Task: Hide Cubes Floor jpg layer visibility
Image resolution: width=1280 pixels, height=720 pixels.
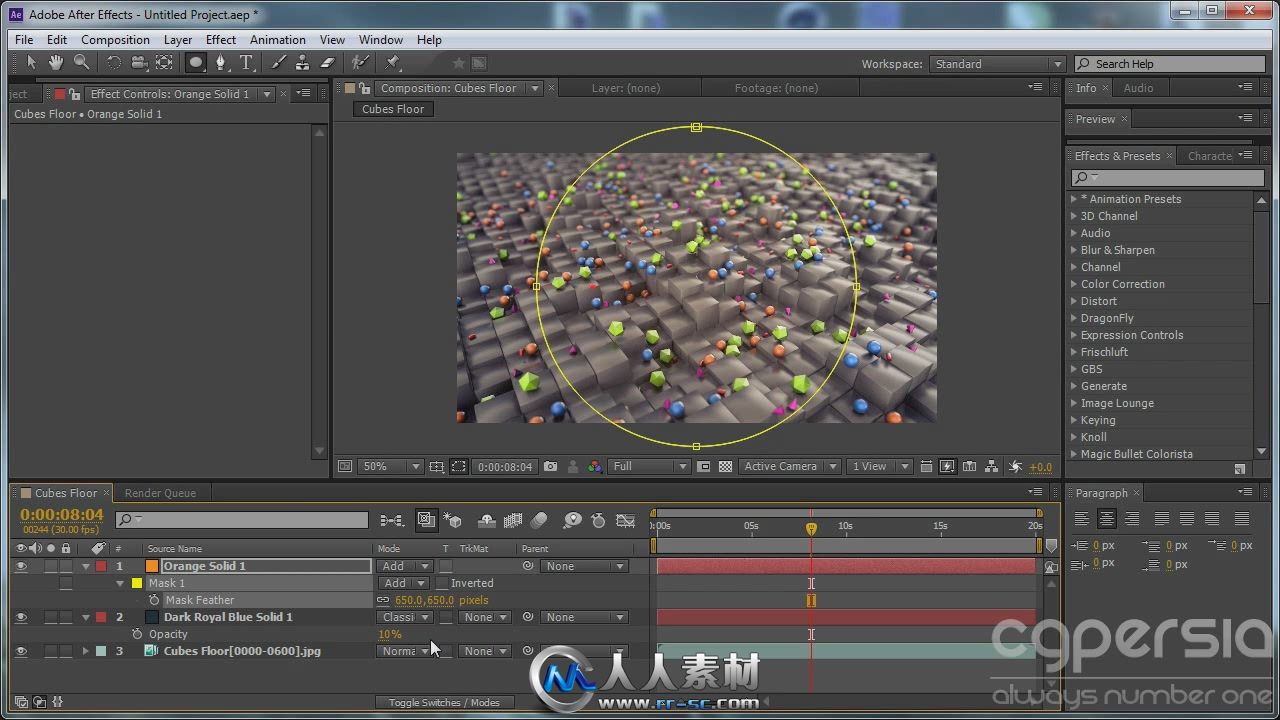Action: tap(21, 651)
